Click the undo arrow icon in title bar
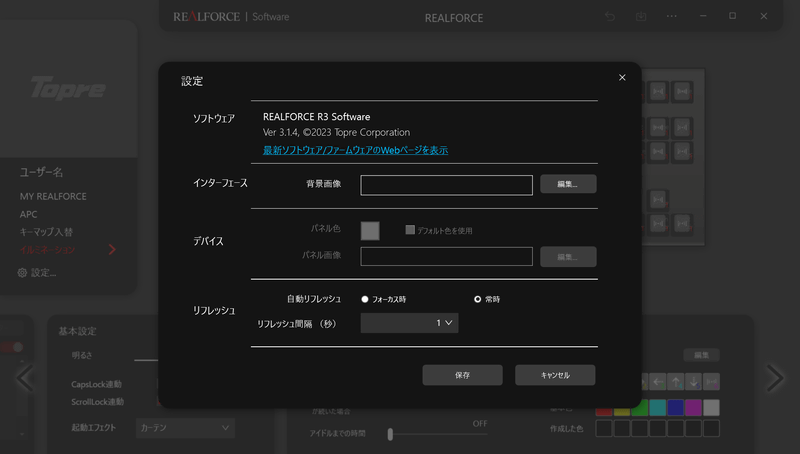The width and height of the screenshot is (800, 454). point(610,16)
